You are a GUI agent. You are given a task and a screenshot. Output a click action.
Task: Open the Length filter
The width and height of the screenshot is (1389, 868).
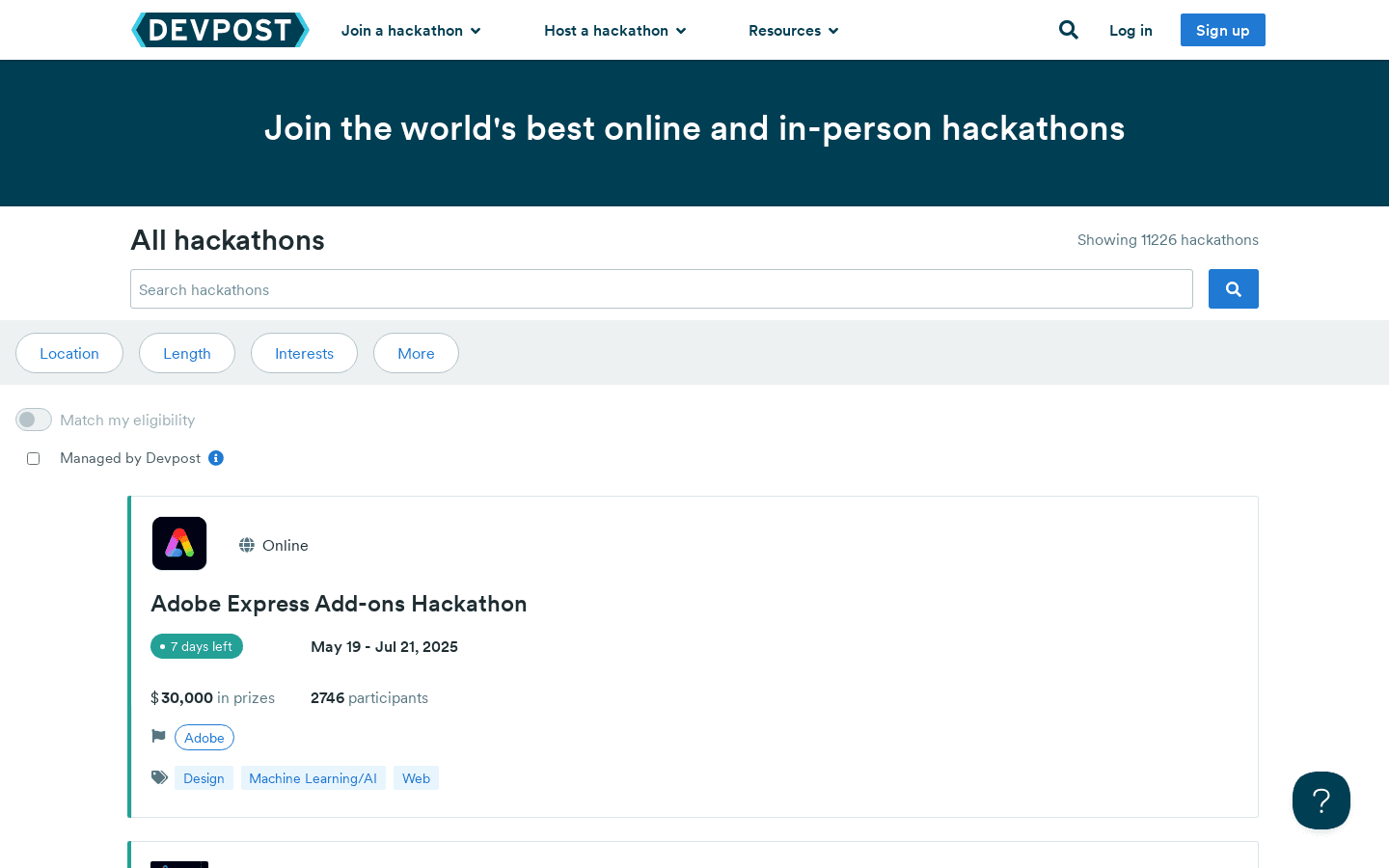pyautogui.click(x=187, y=353)
